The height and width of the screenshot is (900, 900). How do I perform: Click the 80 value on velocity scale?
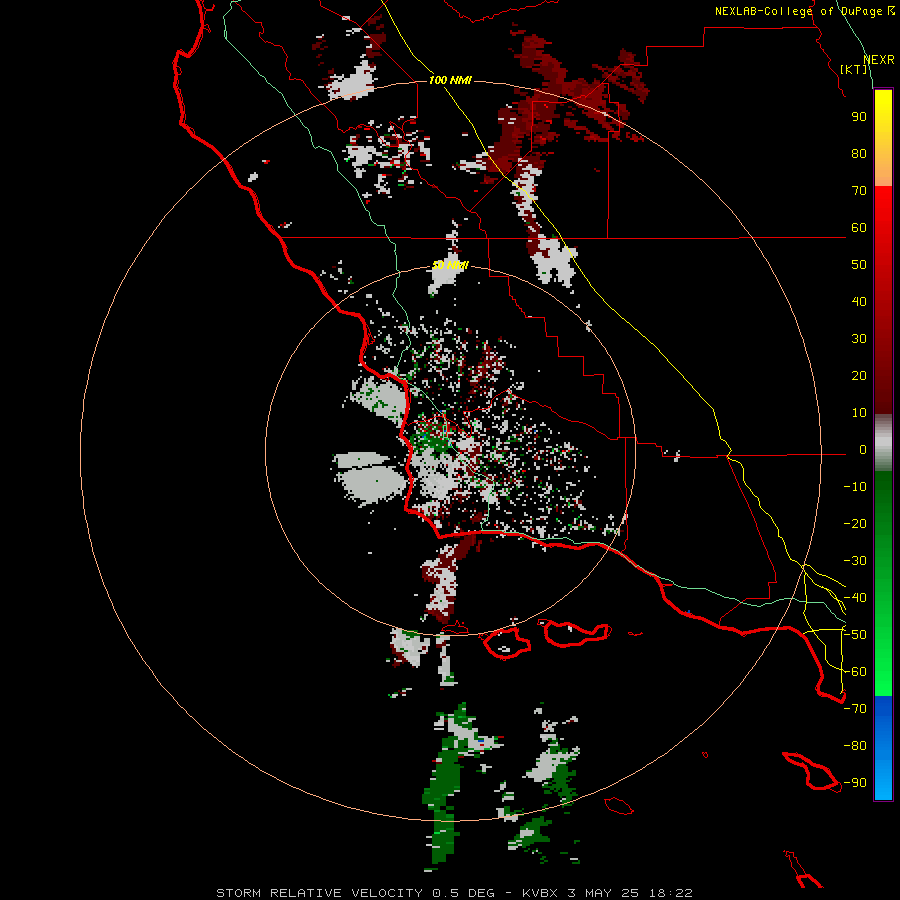[859, 154]
